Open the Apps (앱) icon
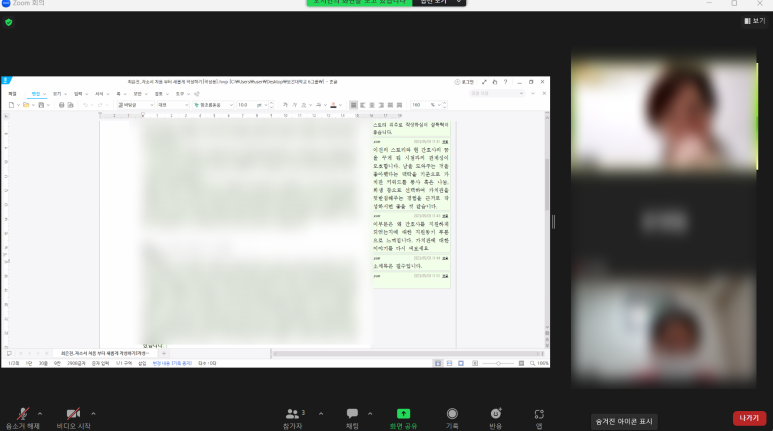 pos(539,413)
